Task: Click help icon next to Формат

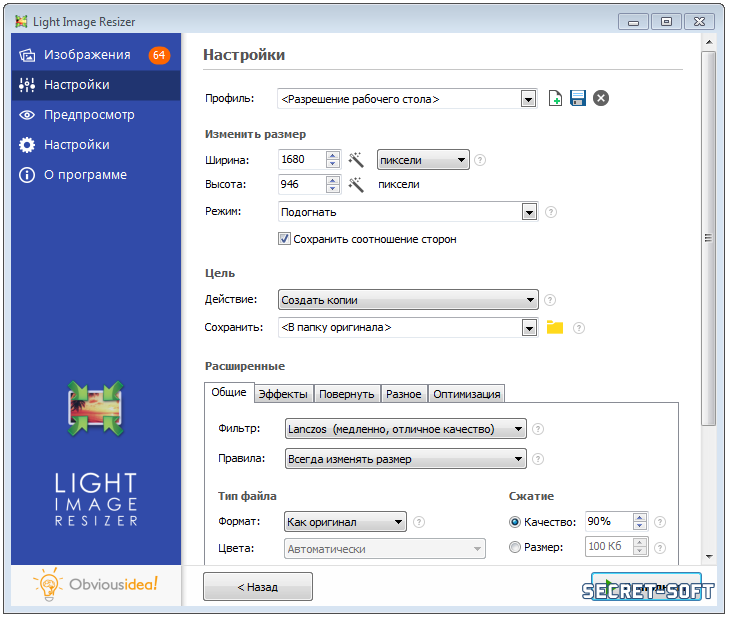Action: point(418,522)
